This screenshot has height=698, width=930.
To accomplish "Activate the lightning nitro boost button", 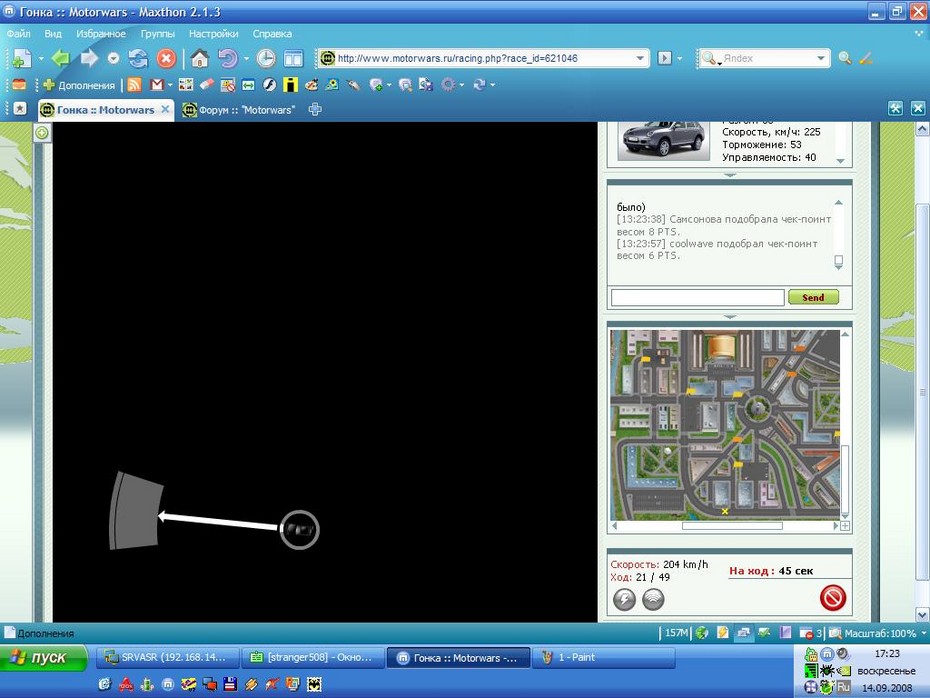I will click(x=624, y=599).
